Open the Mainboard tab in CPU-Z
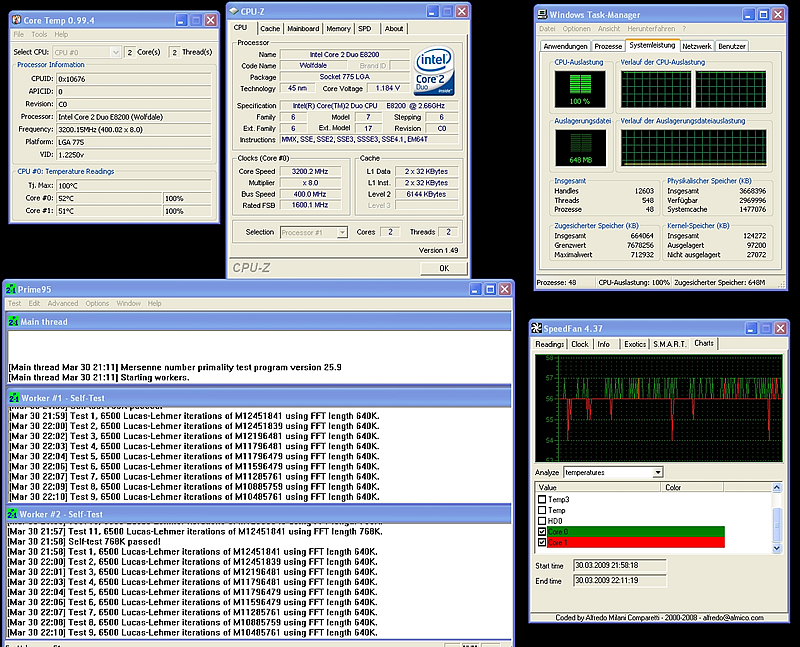Image resolution: width=800 pixels, height=647 pixels. click(x=303, y=29)
